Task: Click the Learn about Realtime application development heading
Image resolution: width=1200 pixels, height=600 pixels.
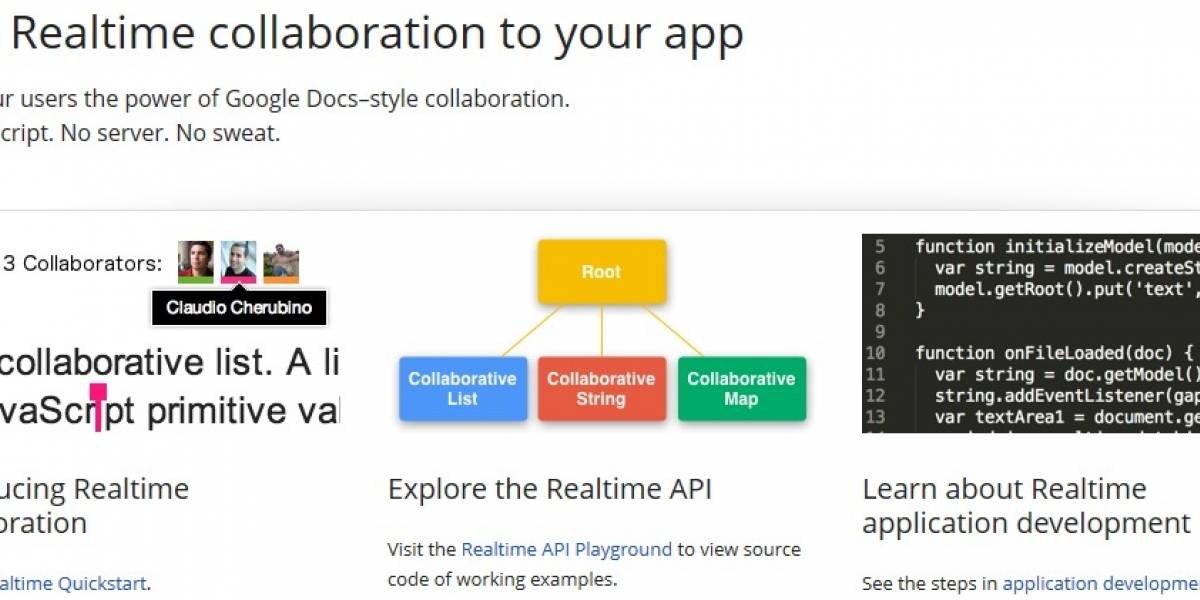Action: [1027, 506]
